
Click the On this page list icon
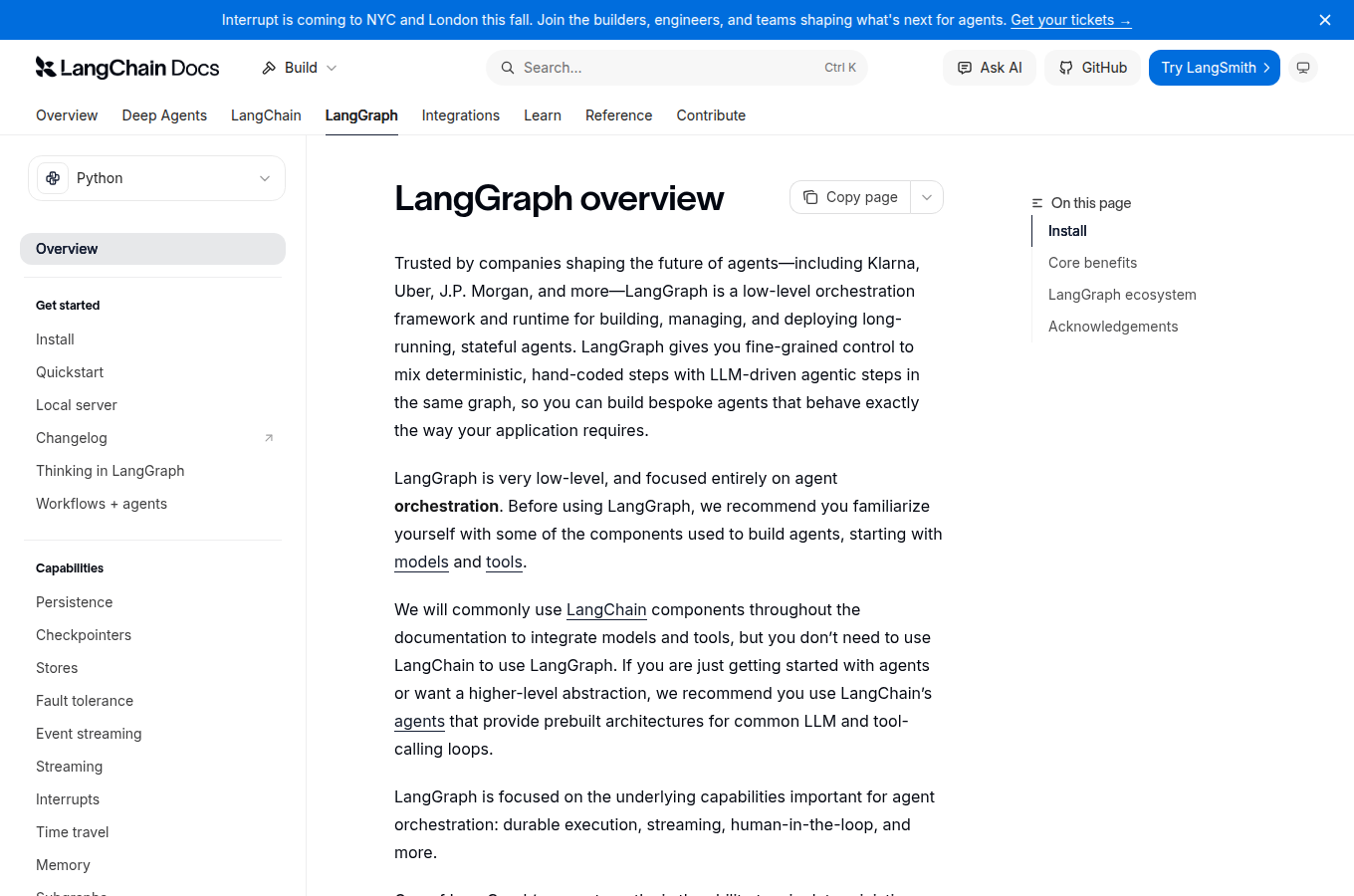coord(1037,203)
